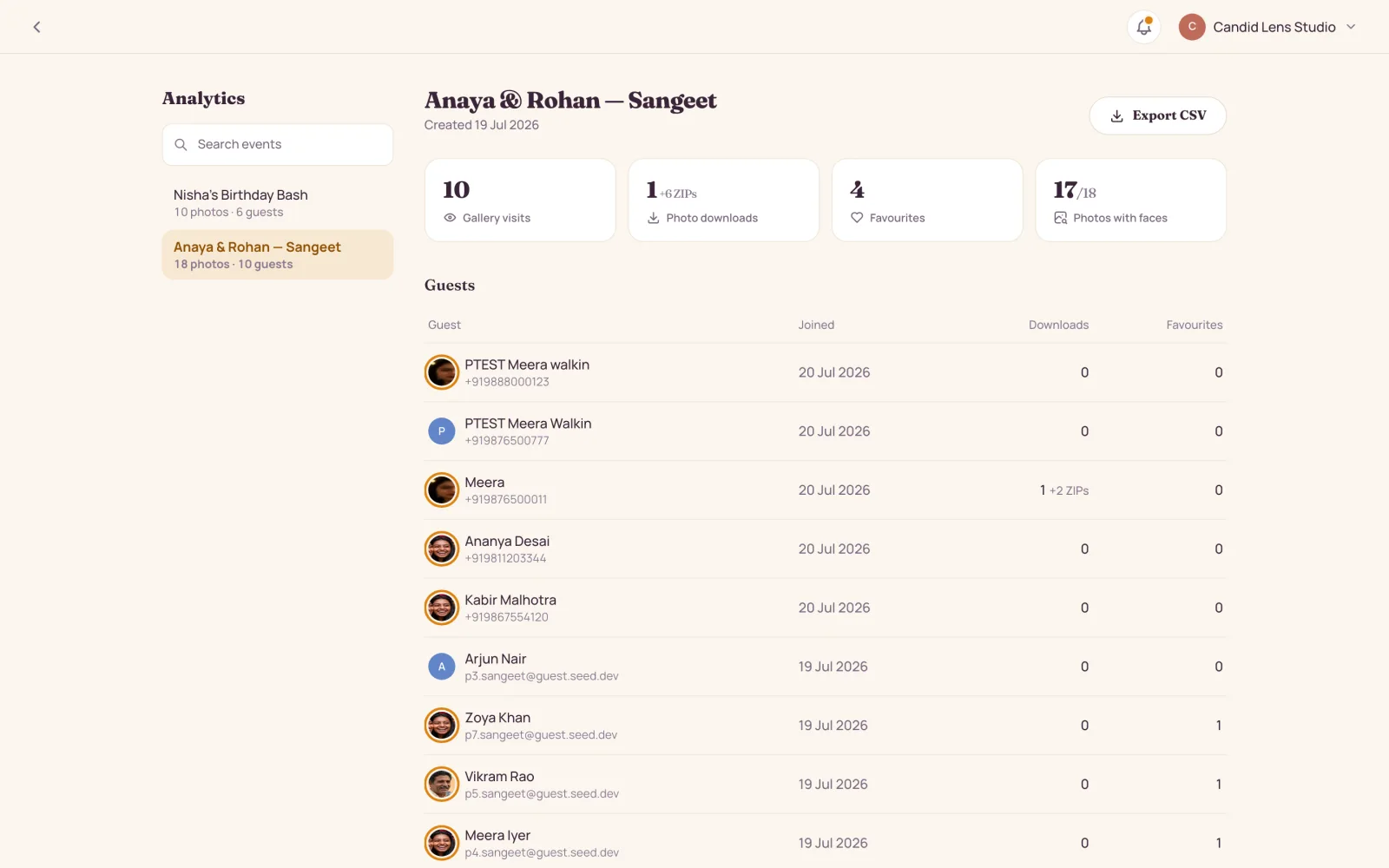Click the Favourites heart icon
1389x868 pixels.
[857, 218]
